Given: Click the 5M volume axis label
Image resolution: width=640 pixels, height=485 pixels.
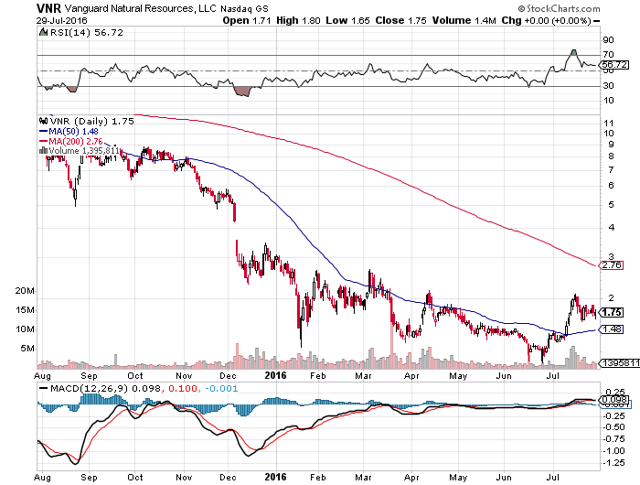Looking at the screenshot, I should click(27, 348).
